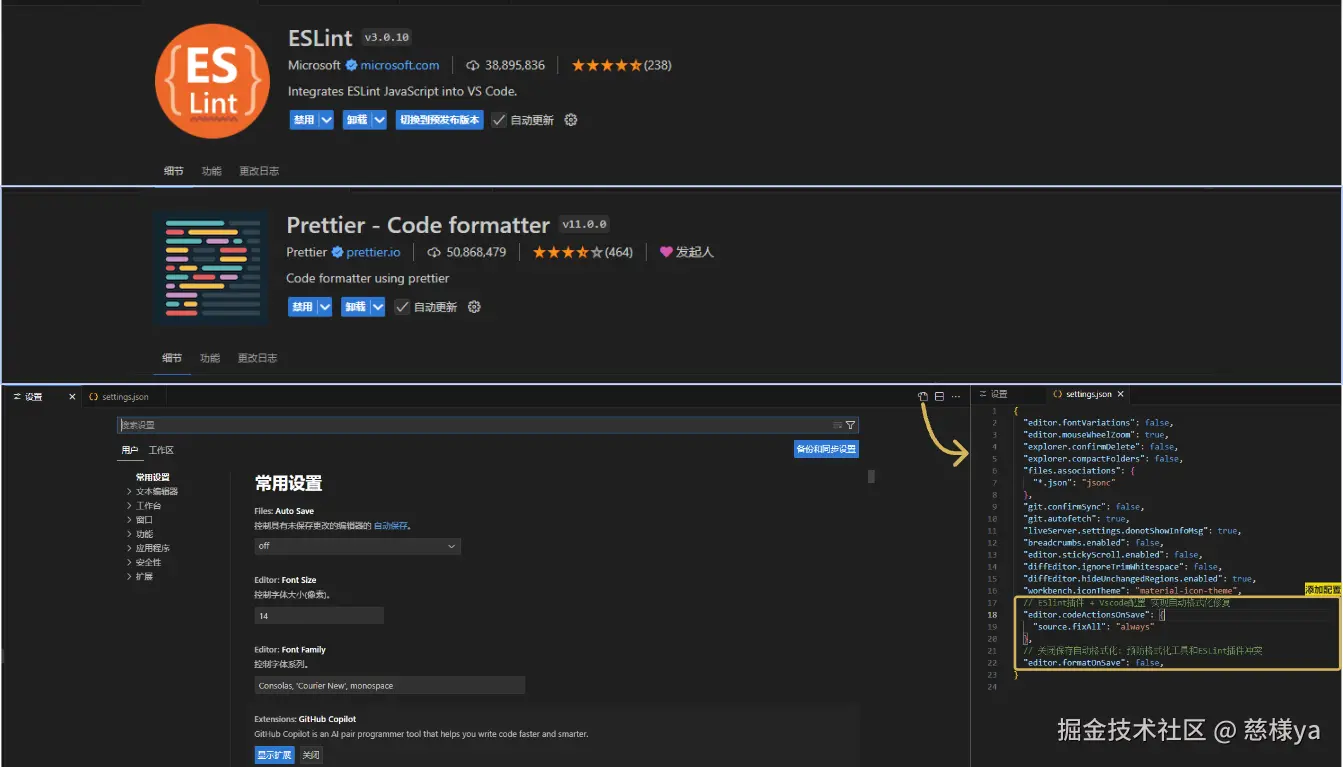Clear settings search via list icon
The image size is (1343, 767).
(837, 425)
